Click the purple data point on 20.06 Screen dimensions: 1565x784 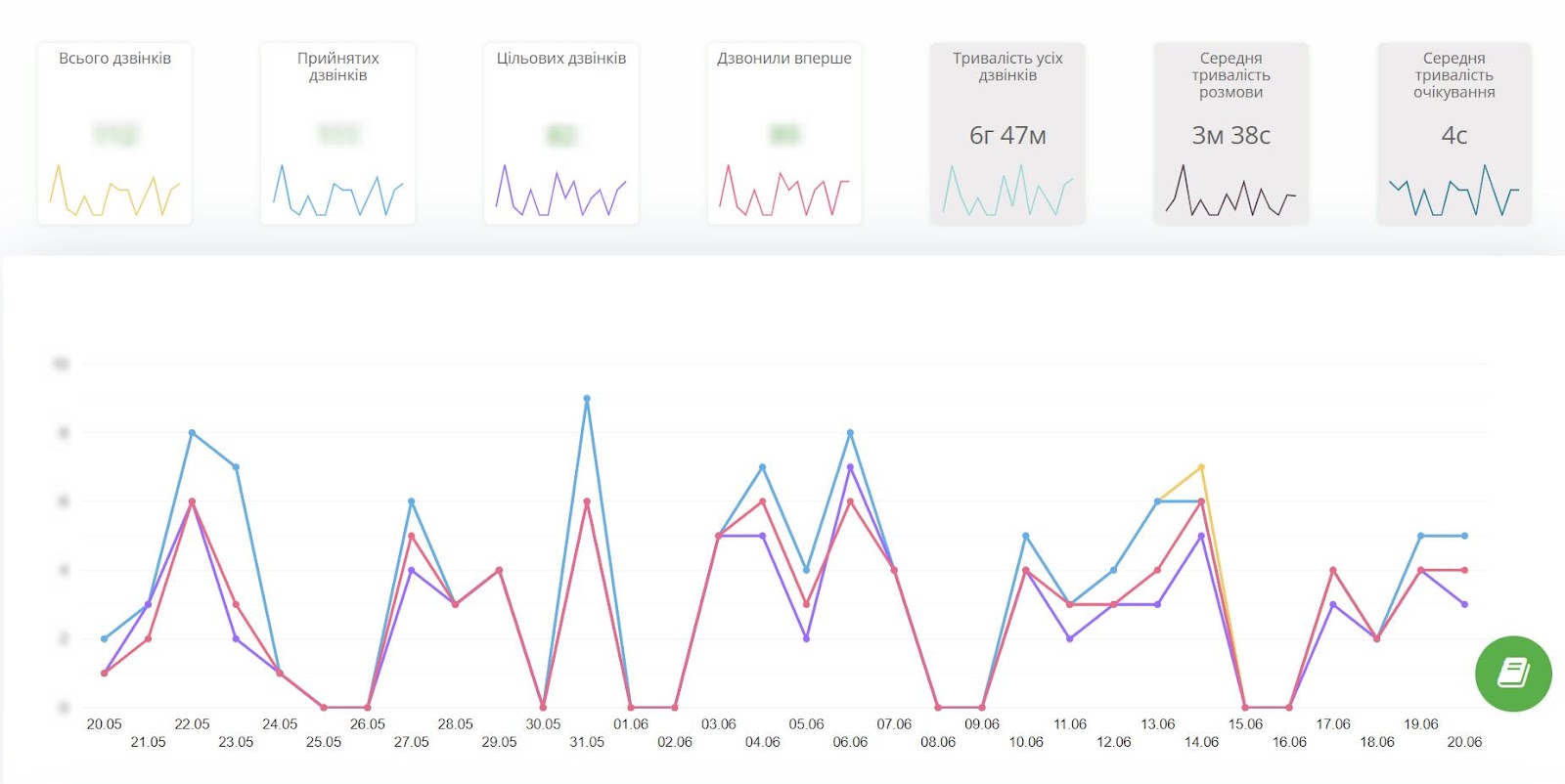(1464, 604)
